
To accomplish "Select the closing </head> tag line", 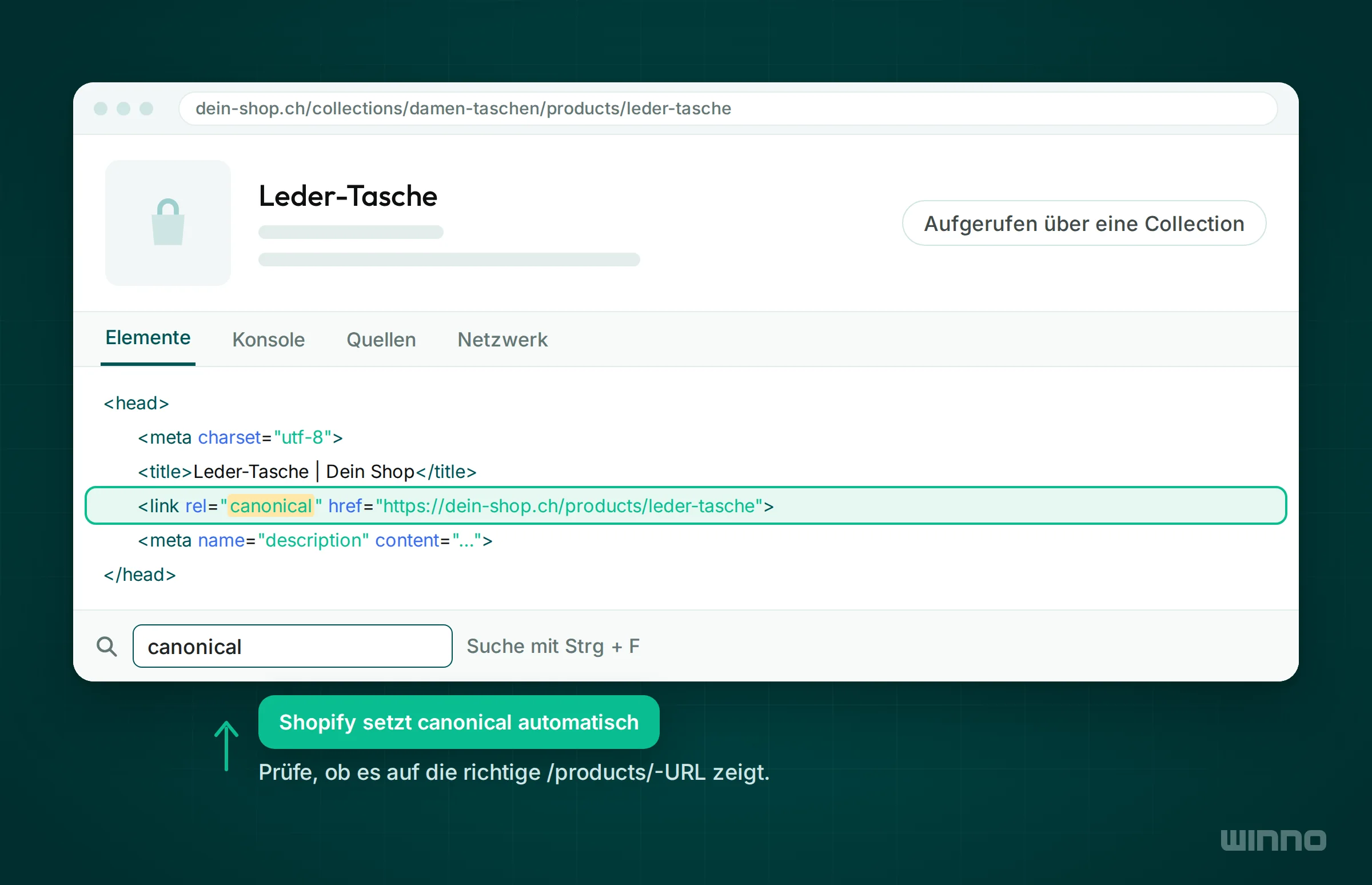I will pyautogui.click(x=139, y=575).
